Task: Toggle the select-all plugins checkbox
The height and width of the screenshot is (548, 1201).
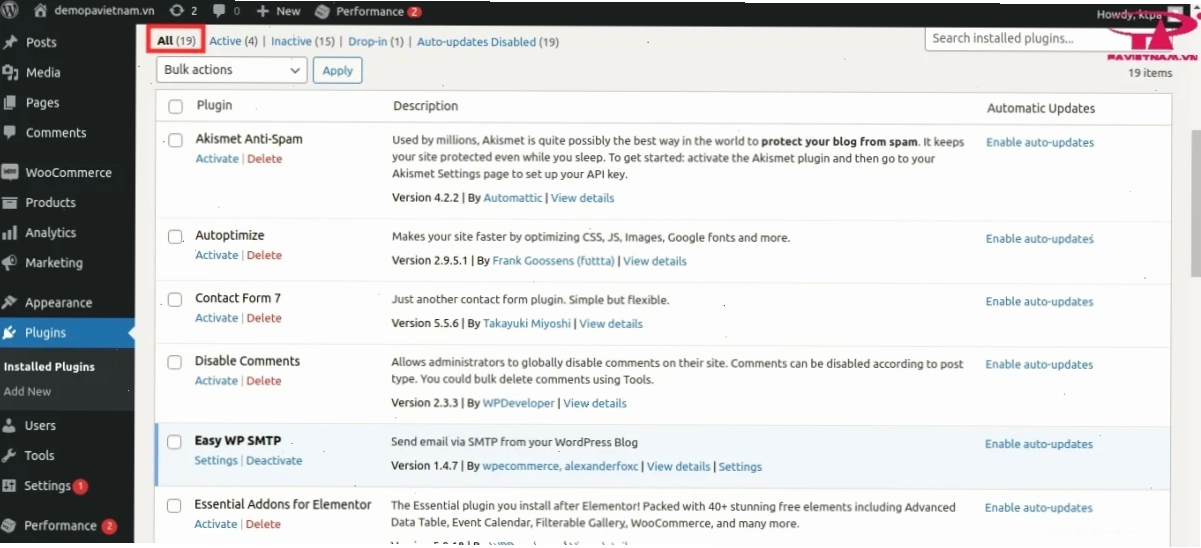Action: click(176, 106)
